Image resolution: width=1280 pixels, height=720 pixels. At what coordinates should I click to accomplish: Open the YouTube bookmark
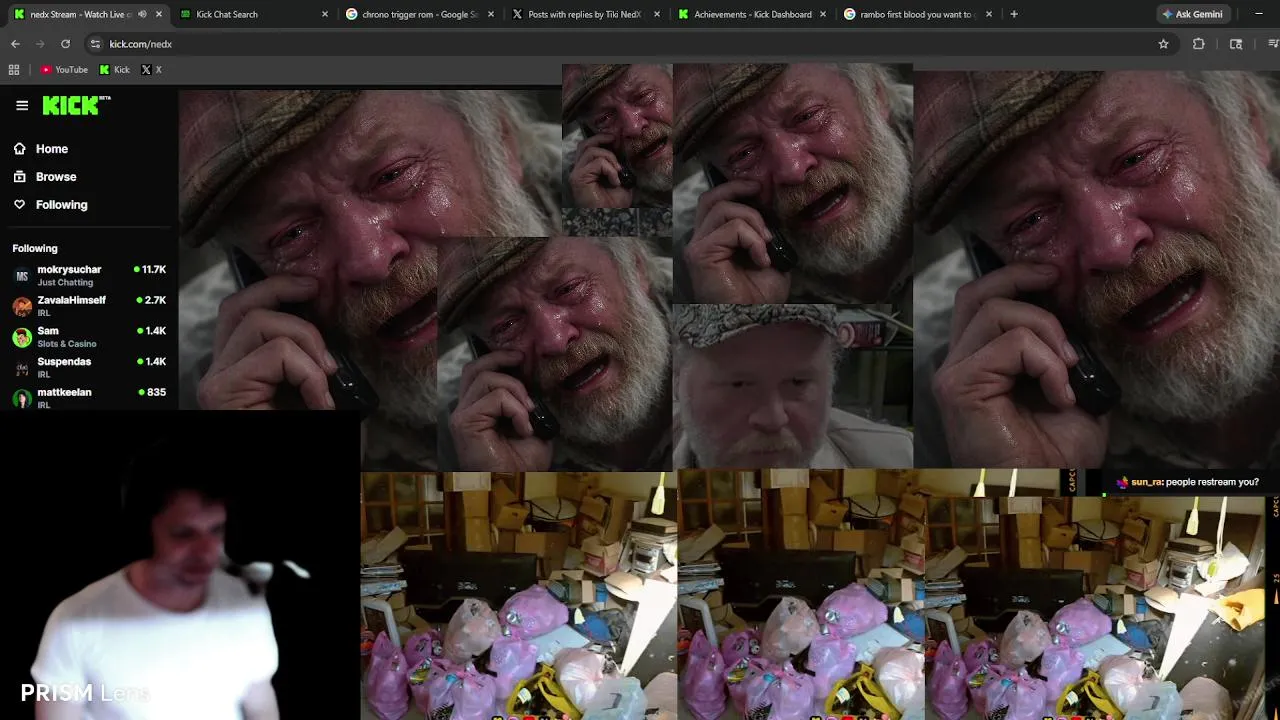coord(64,70)
